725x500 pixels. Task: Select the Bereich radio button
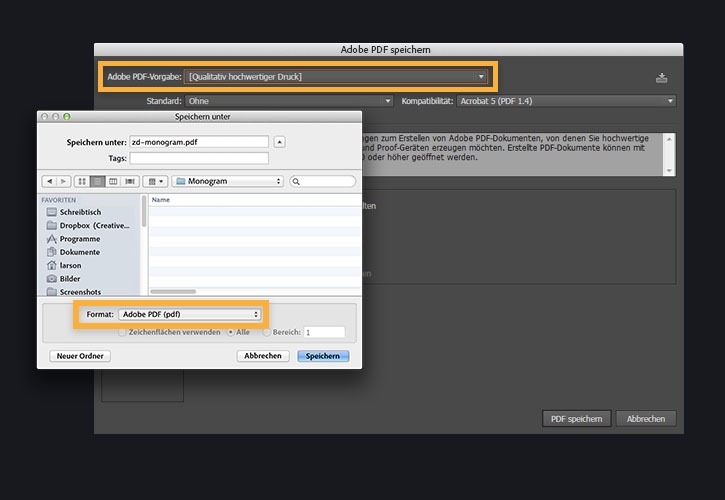tap(266, 332)
